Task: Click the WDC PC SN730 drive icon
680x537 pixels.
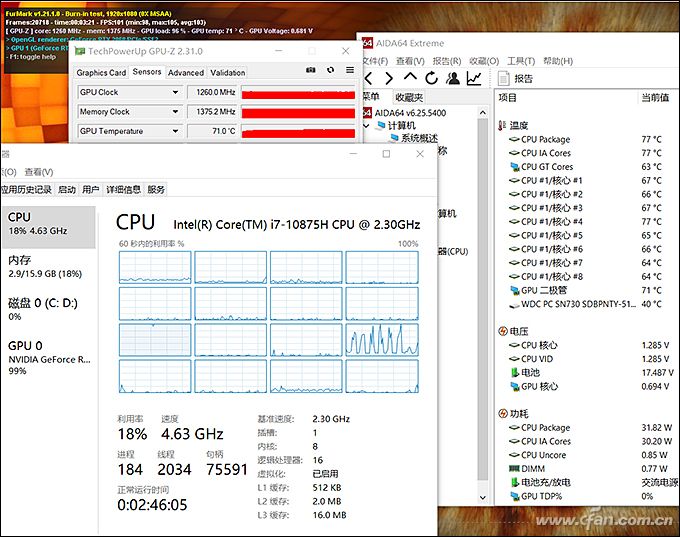Action: tap(514, 305)
